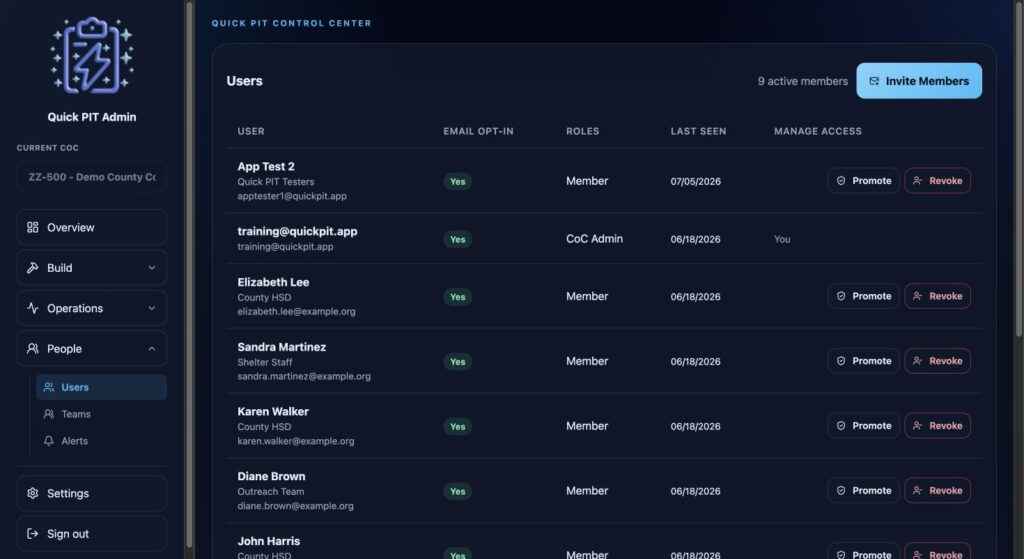Image resolution: width=1024 pixels, height=559 pixels.
Task: Click the Invite Members button
Action: tap(919, 81)
